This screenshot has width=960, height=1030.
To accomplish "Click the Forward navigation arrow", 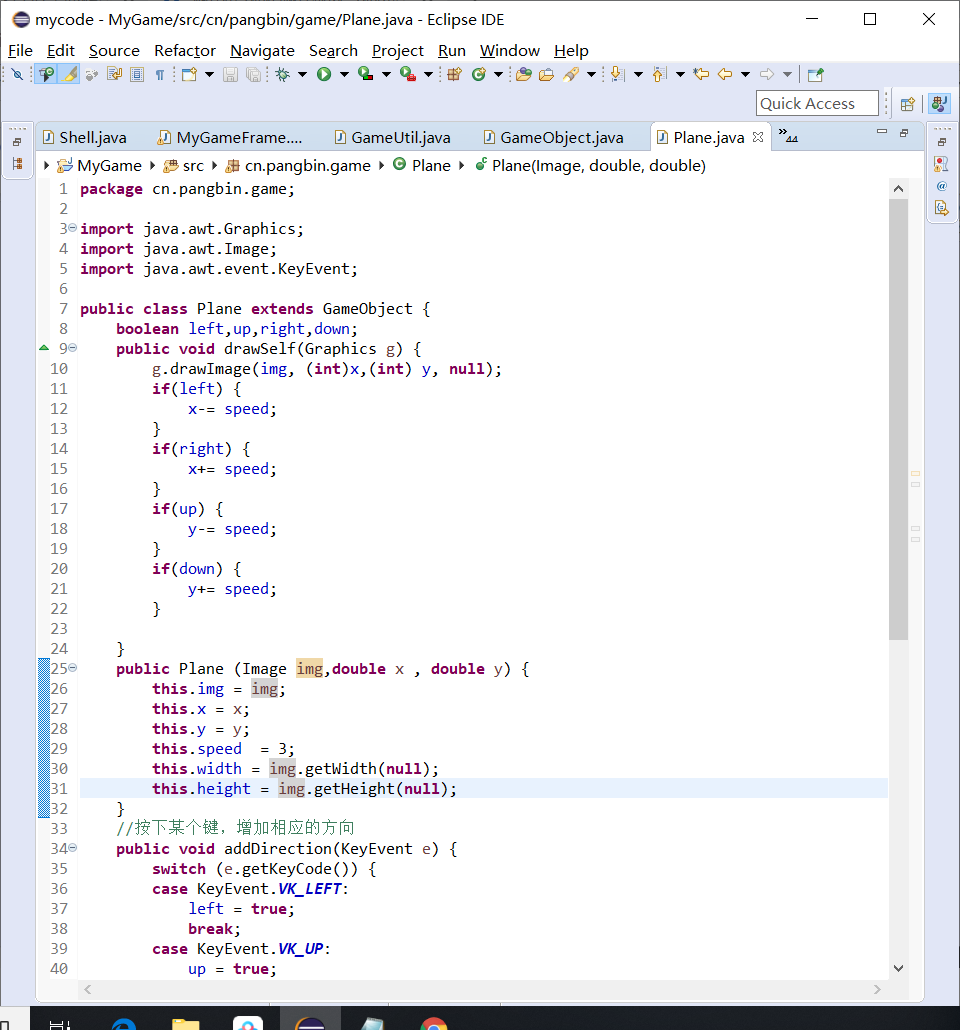I will (767, 74).
